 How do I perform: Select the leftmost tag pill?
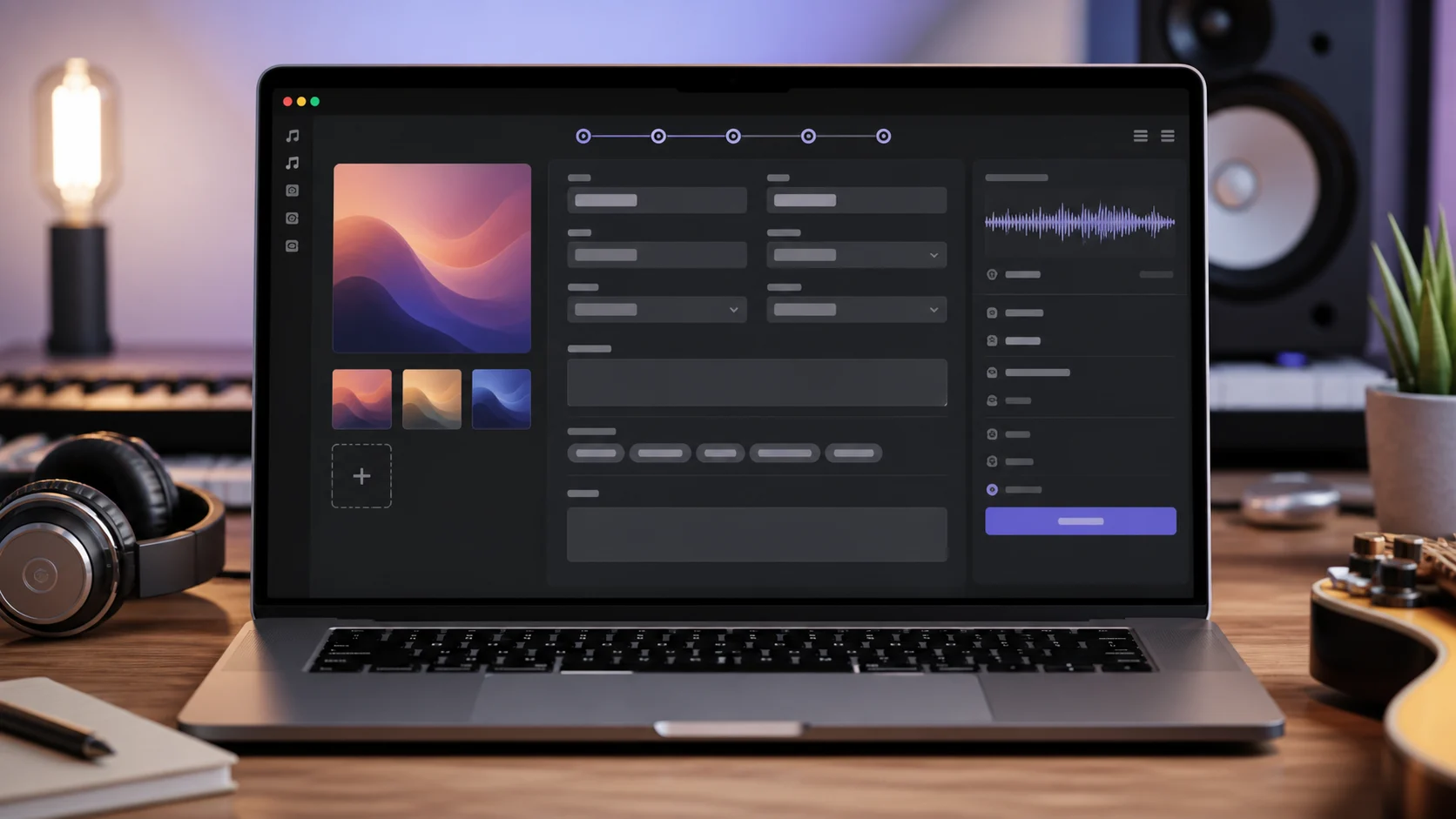(x=596, y=453)
